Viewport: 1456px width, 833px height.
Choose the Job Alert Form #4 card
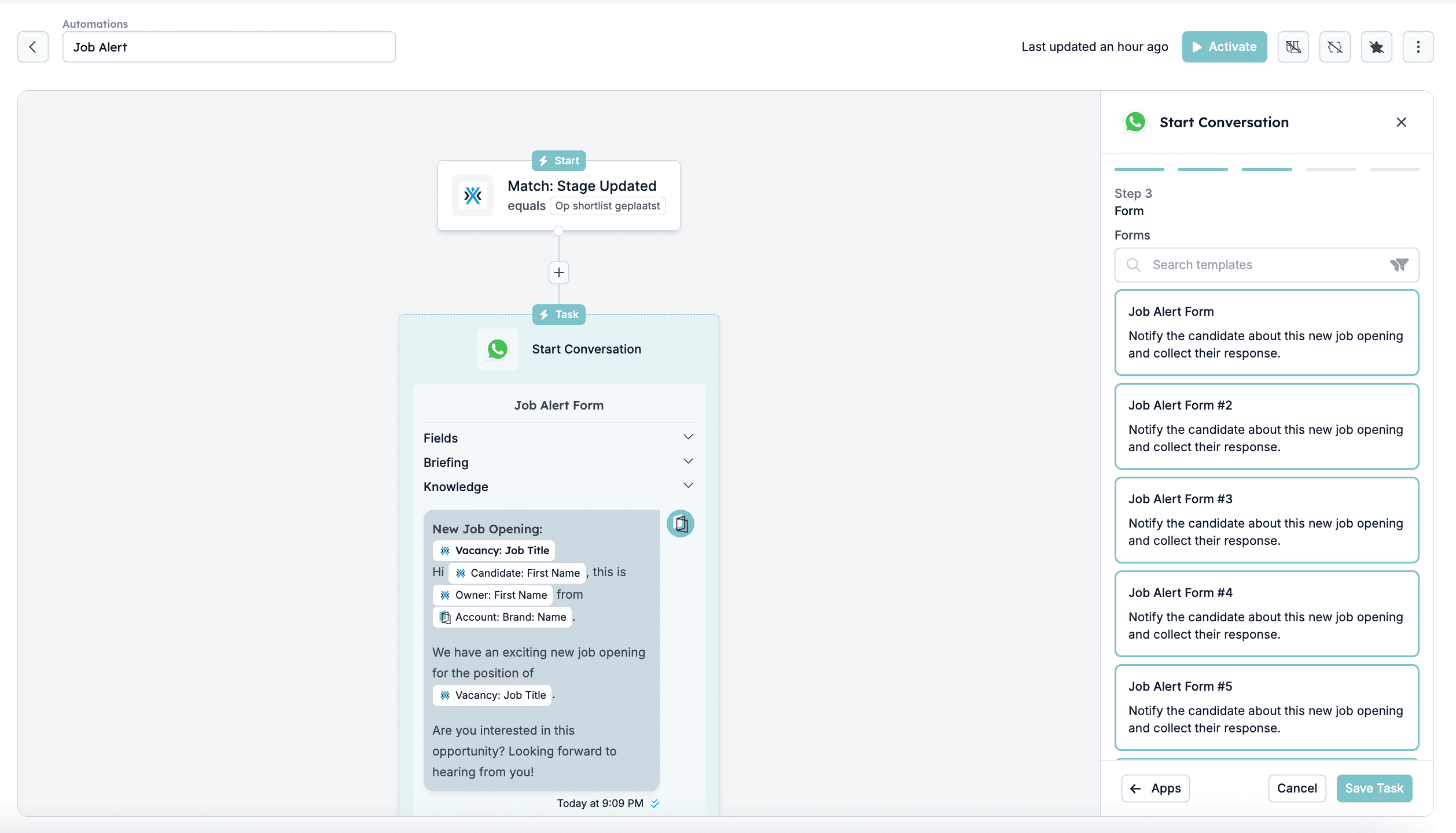point(1266,614)
